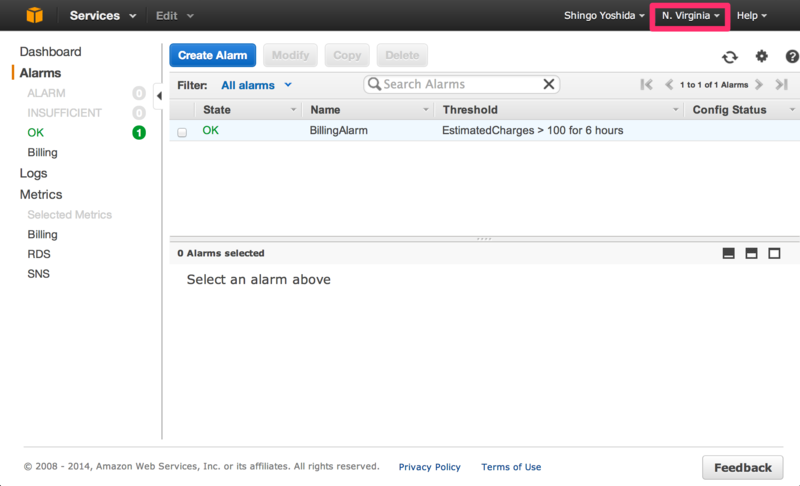This screenshot has width=800, height=486.
Task: Go to previous page of alarms
Action: coord(669,85)
